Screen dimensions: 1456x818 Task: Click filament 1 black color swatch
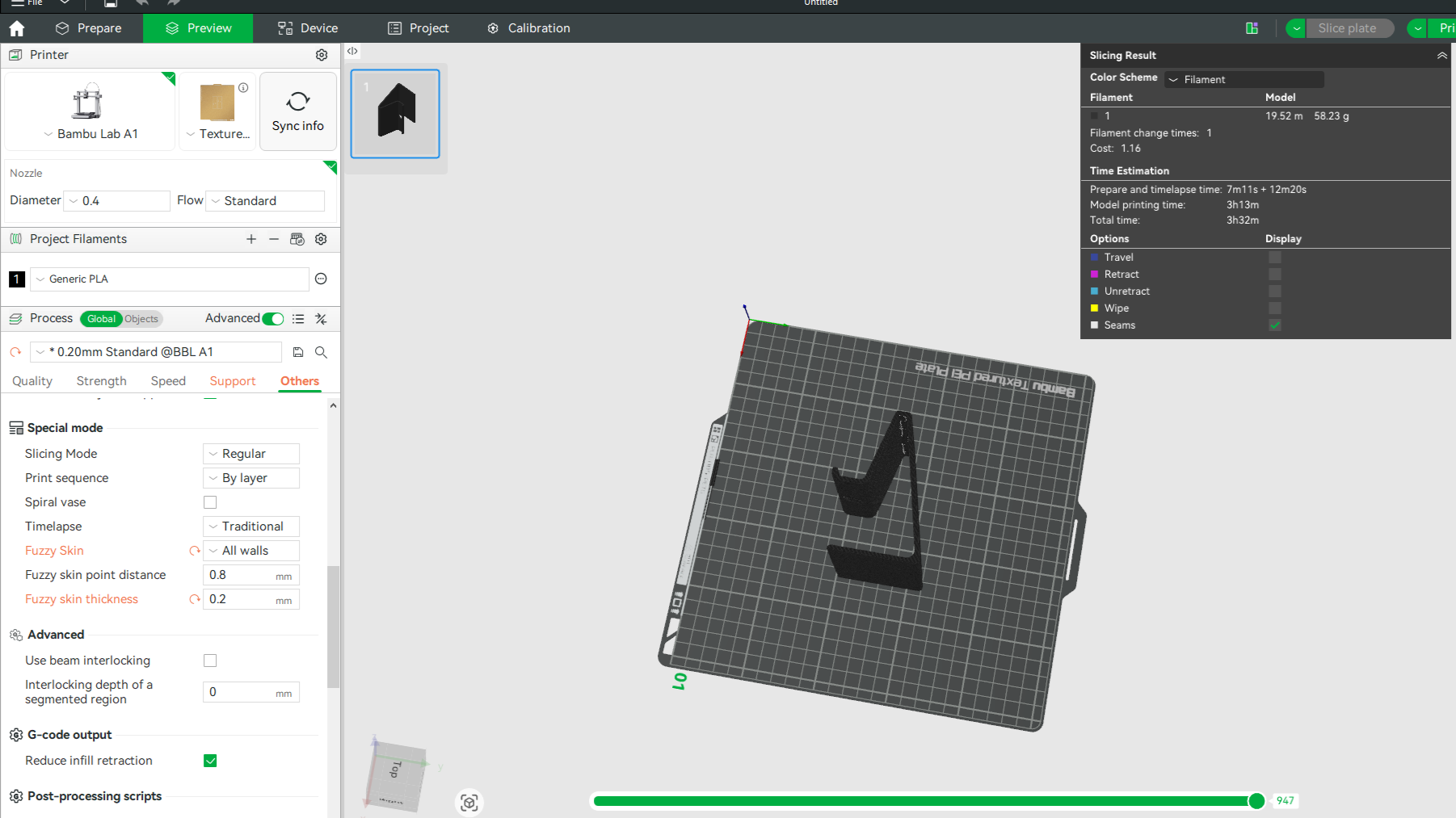17,279
